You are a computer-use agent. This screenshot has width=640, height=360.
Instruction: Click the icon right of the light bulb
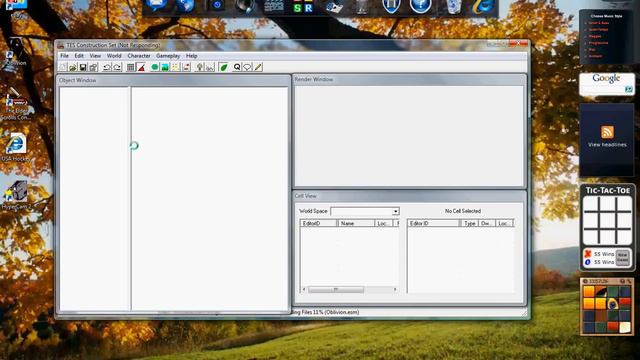click(x=210, y=67)
